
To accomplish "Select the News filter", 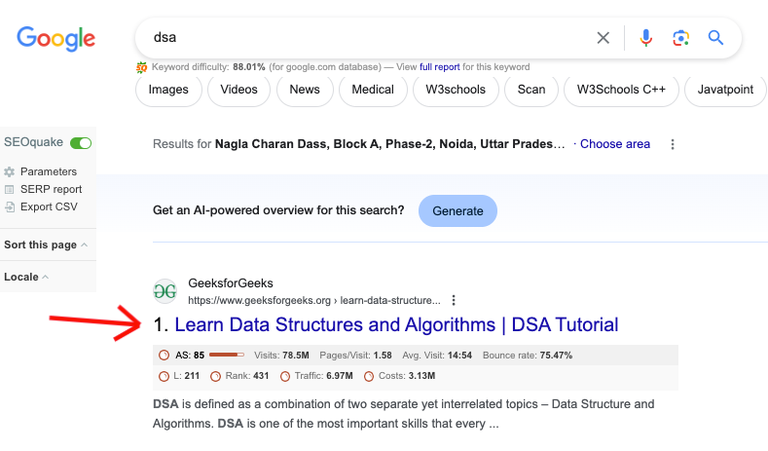I will [x=304, y=89].
